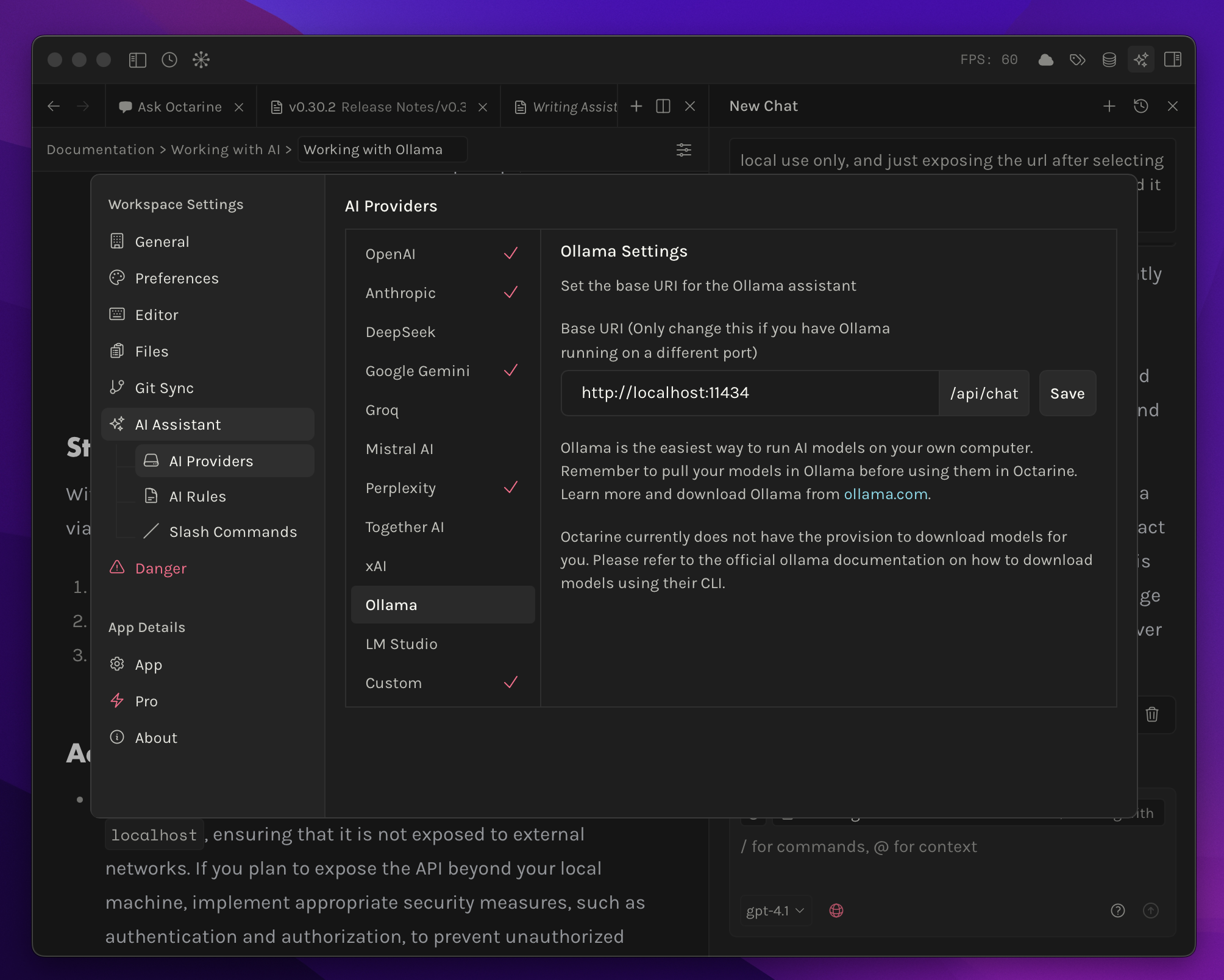
Task: Open the Danger settings section
Action: (x=161, y=569)
